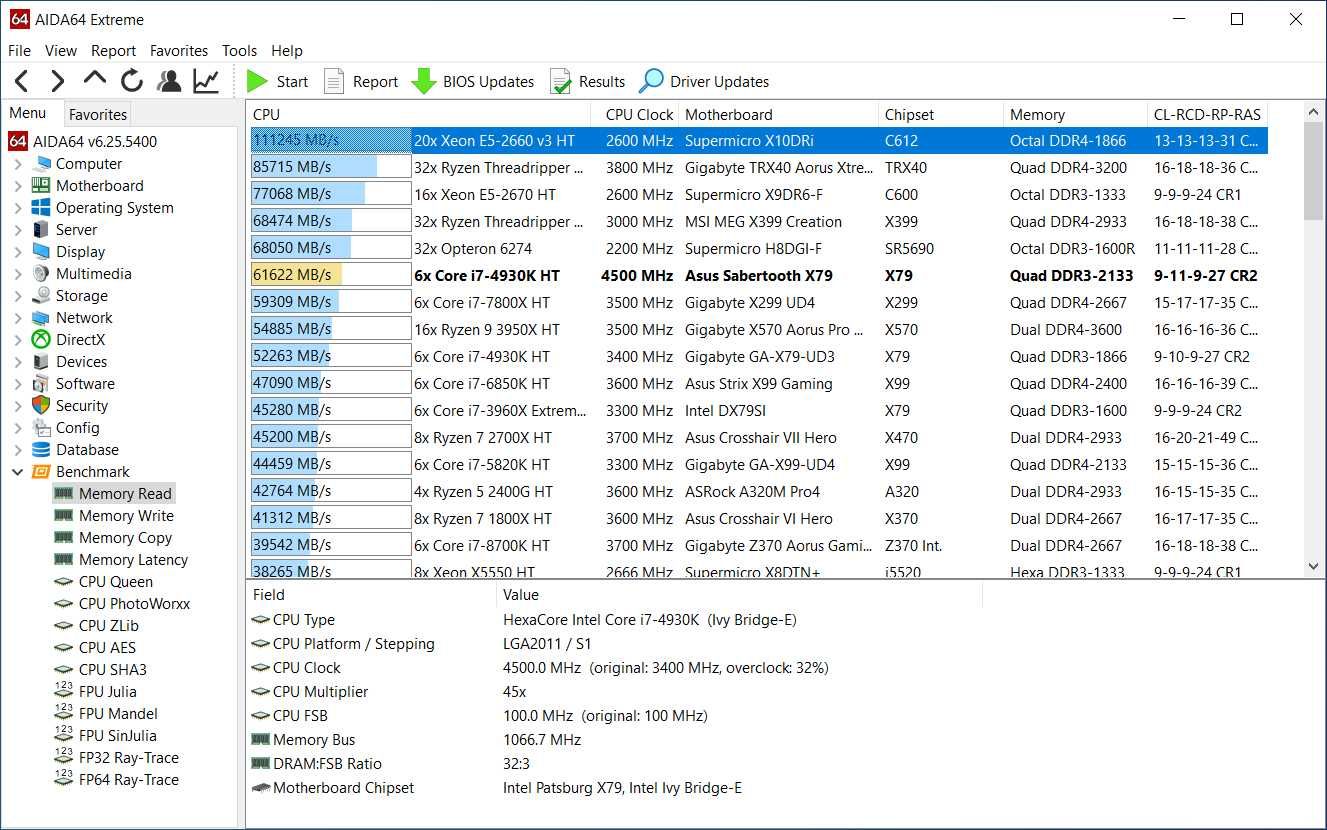The height and width of the screenshot is (830, 1327).
Task: Select Memory Write benchmark
Action: pyautogui.click(x=114, y=515)
